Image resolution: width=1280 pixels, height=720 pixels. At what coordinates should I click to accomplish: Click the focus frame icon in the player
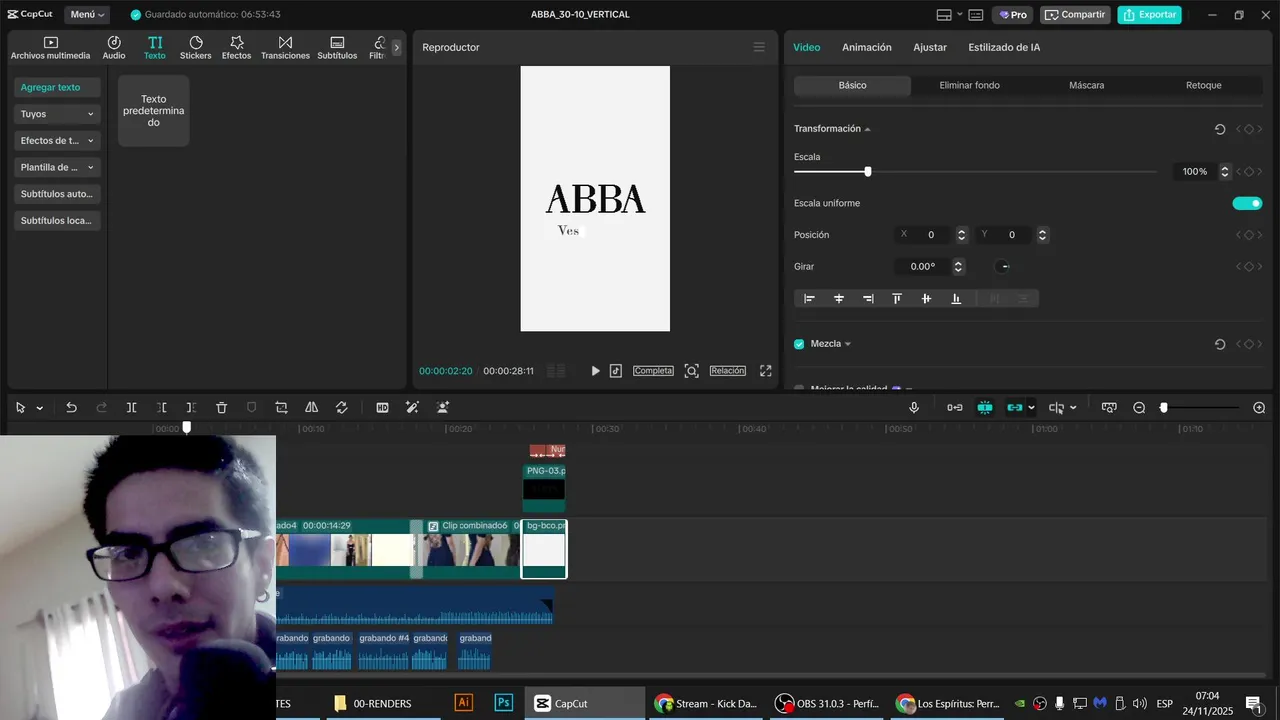[691, 371]
